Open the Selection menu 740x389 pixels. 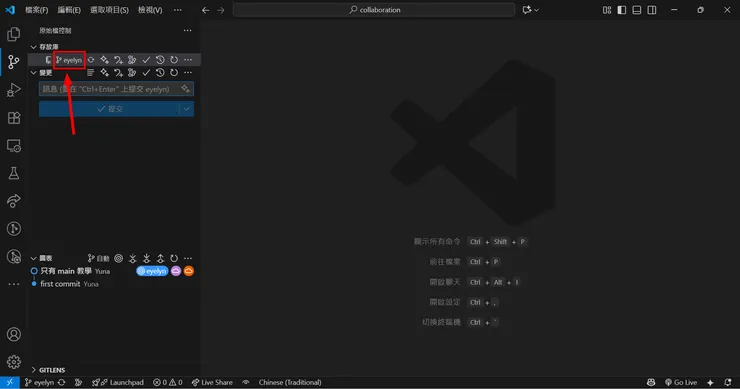[x=109, y=10]
